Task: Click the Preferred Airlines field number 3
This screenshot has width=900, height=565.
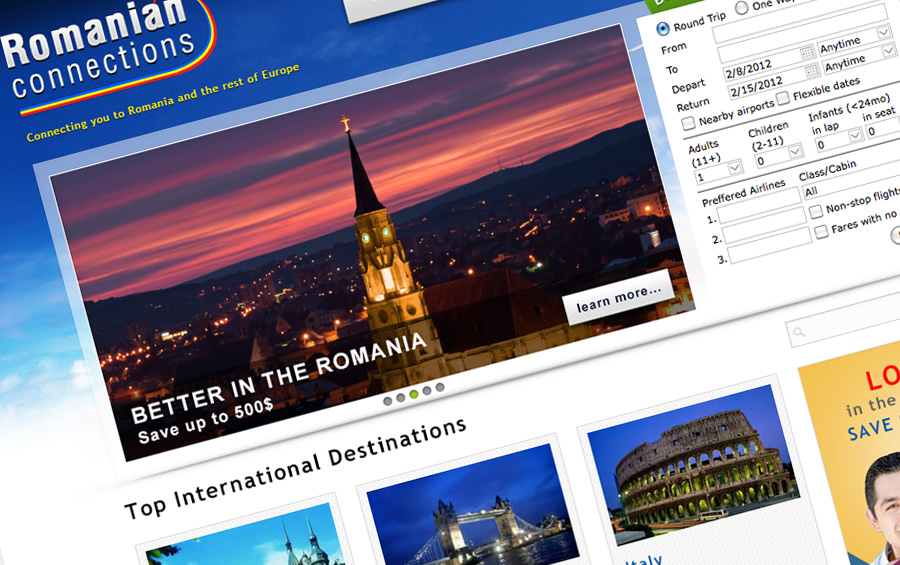Action: tap(770, 246)
